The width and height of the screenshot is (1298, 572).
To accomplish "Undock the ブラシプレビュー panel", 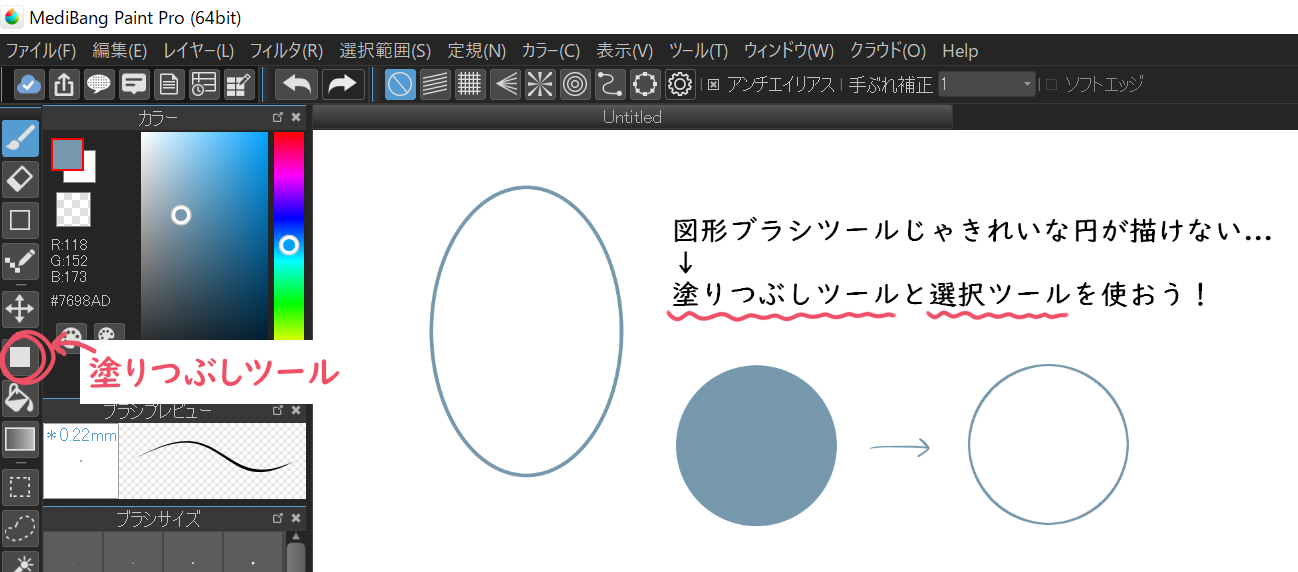I will click(278, 410).
